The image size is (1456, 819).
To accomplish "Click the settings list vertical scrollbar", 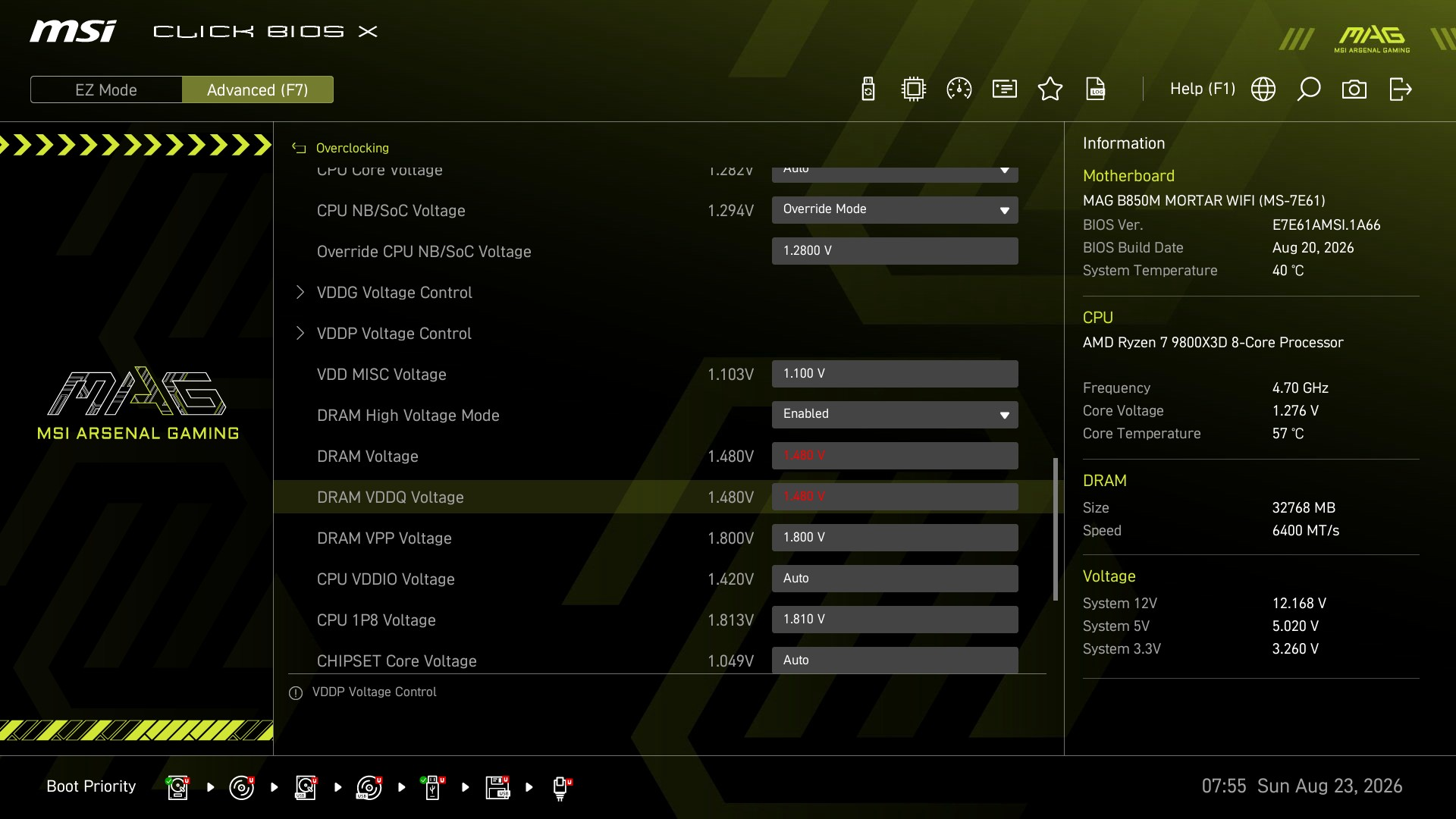I will click(x=1056, y=529).
